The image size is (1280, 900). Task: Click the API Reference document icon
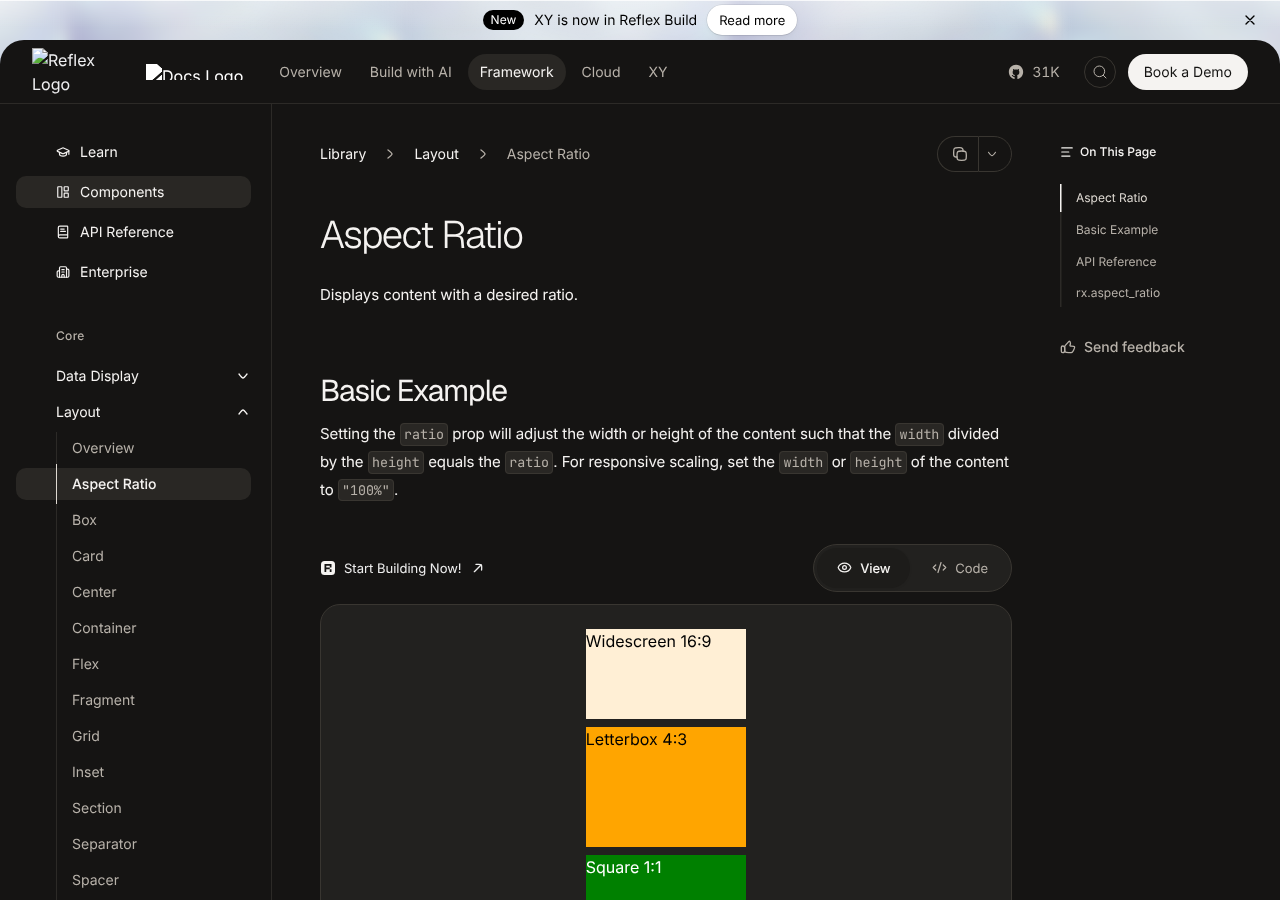point(63,232)
